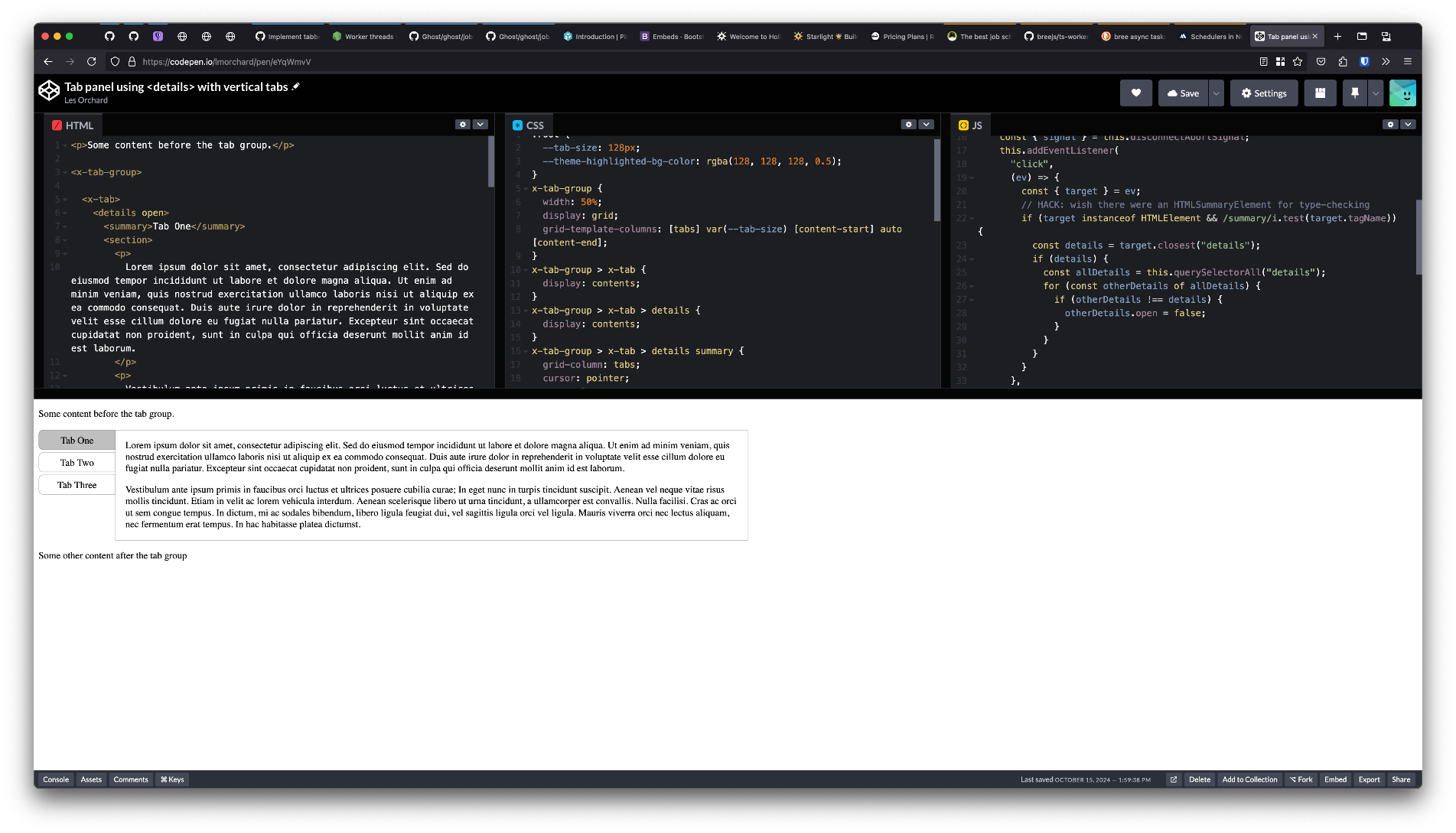Open the change view layout button
Viewport: 1456px width, 833px height.
[x=1320, y=93]
